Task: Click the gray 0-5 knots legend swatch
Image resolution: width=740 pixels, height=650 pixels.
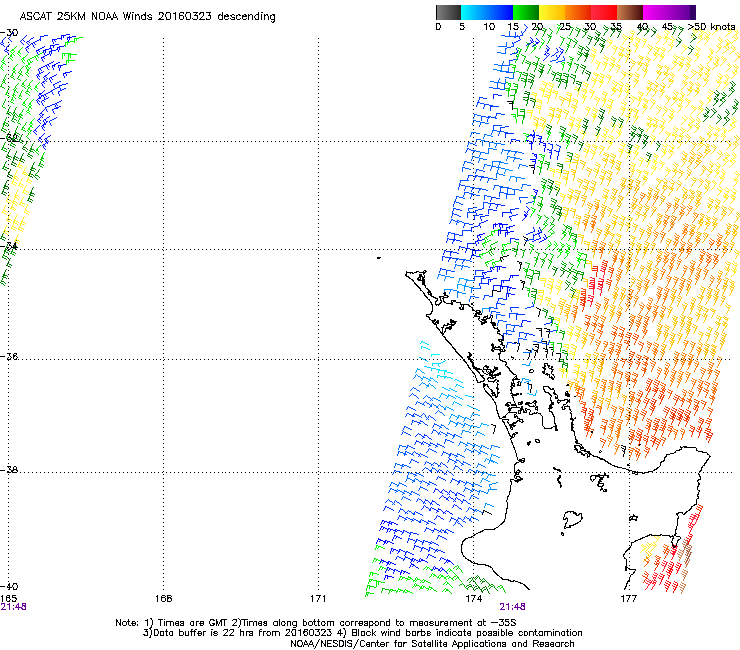Action: [448, 12]
